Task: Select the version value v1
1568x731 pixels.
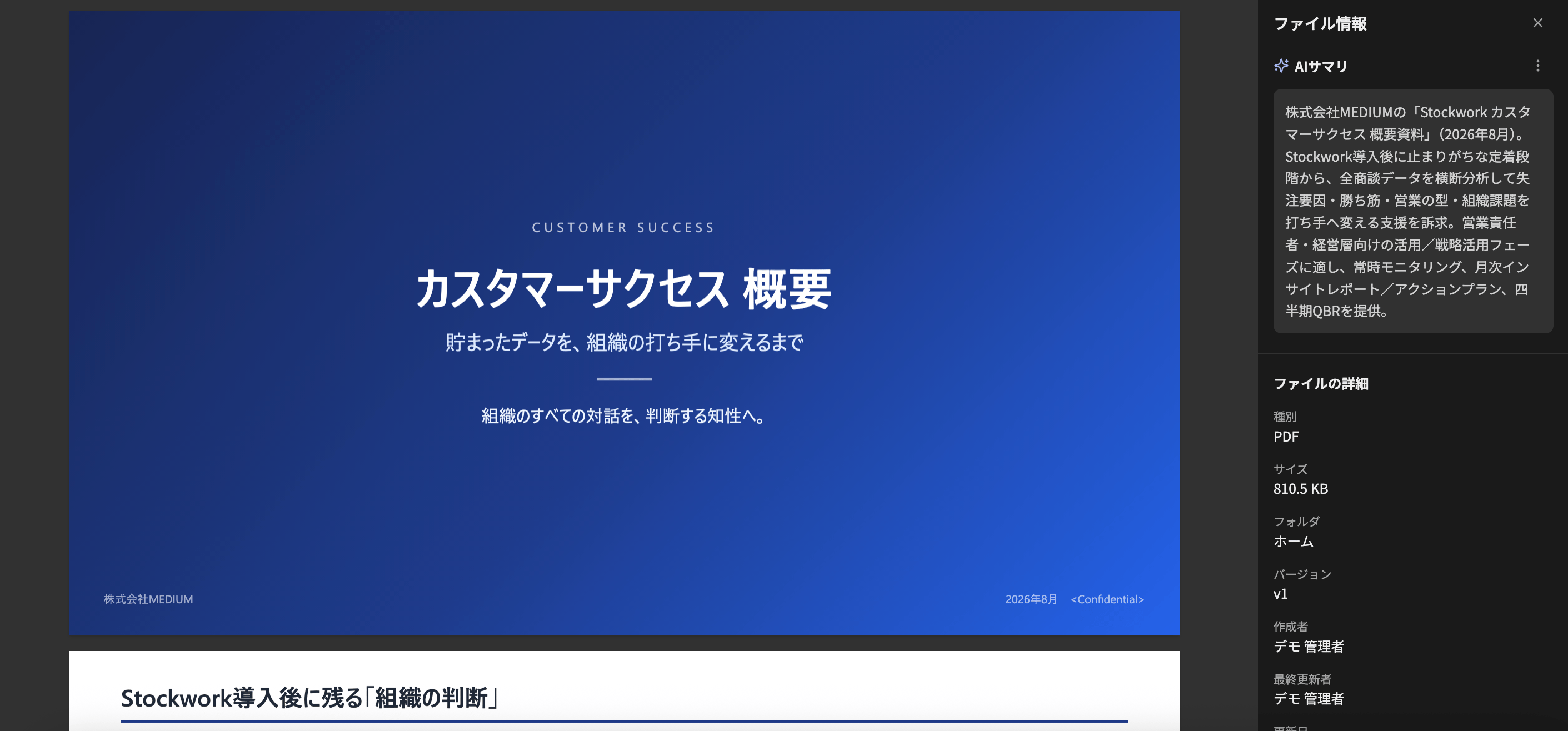Action: coord(1281,594)
